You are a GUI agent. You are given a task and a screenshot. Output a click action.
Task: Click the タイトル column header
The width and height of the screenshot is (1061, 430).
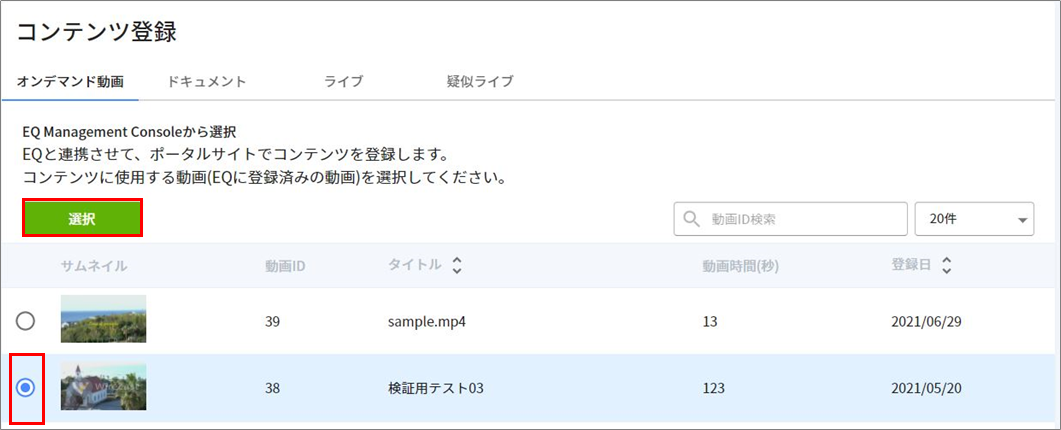pos(415,265)
